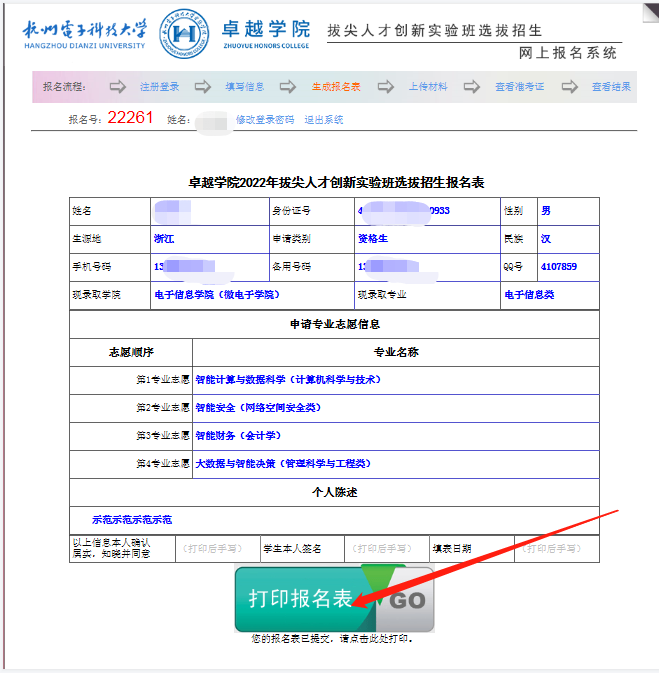Click third choice 智能财务（会计学）
659x673 pixels.
tap(238, 436)
